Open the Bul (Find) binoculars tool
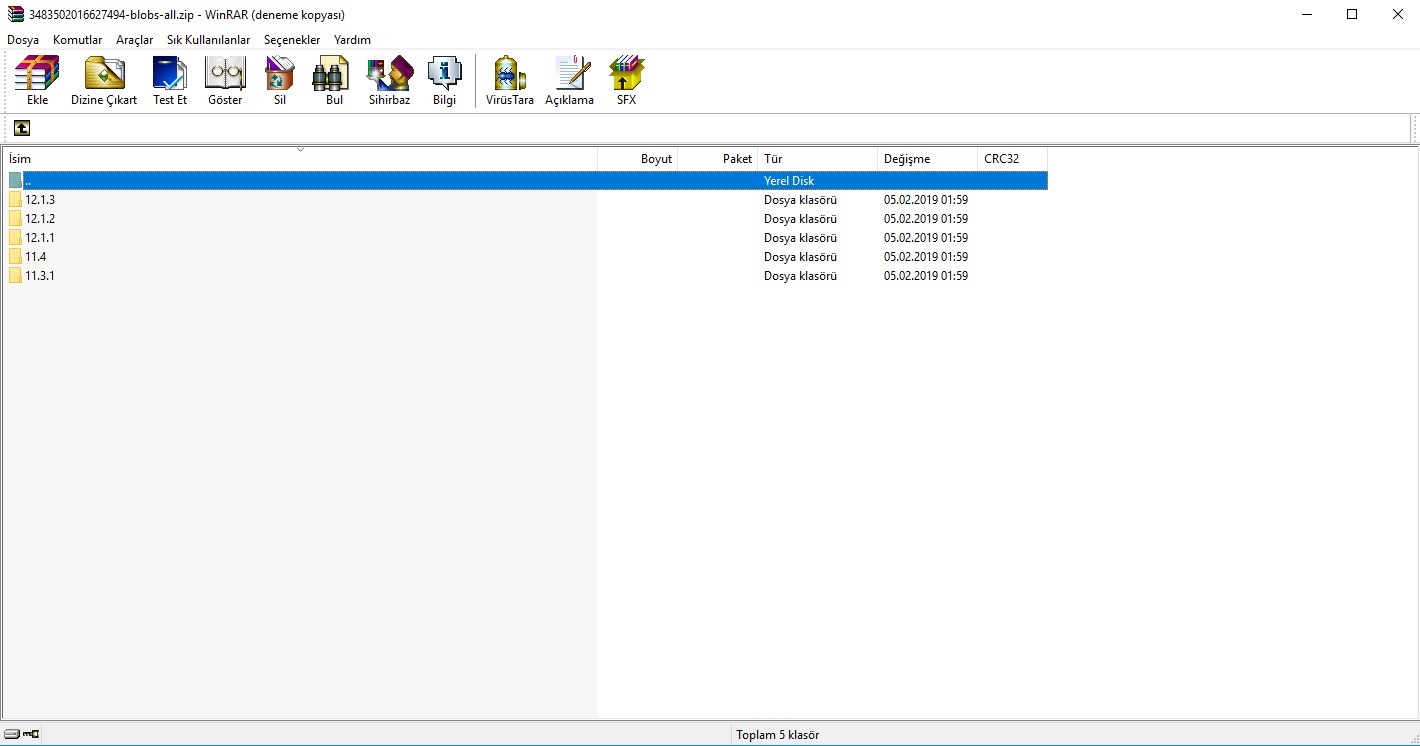The height and width of the screenshot is (746, 1420). (334, 80)
